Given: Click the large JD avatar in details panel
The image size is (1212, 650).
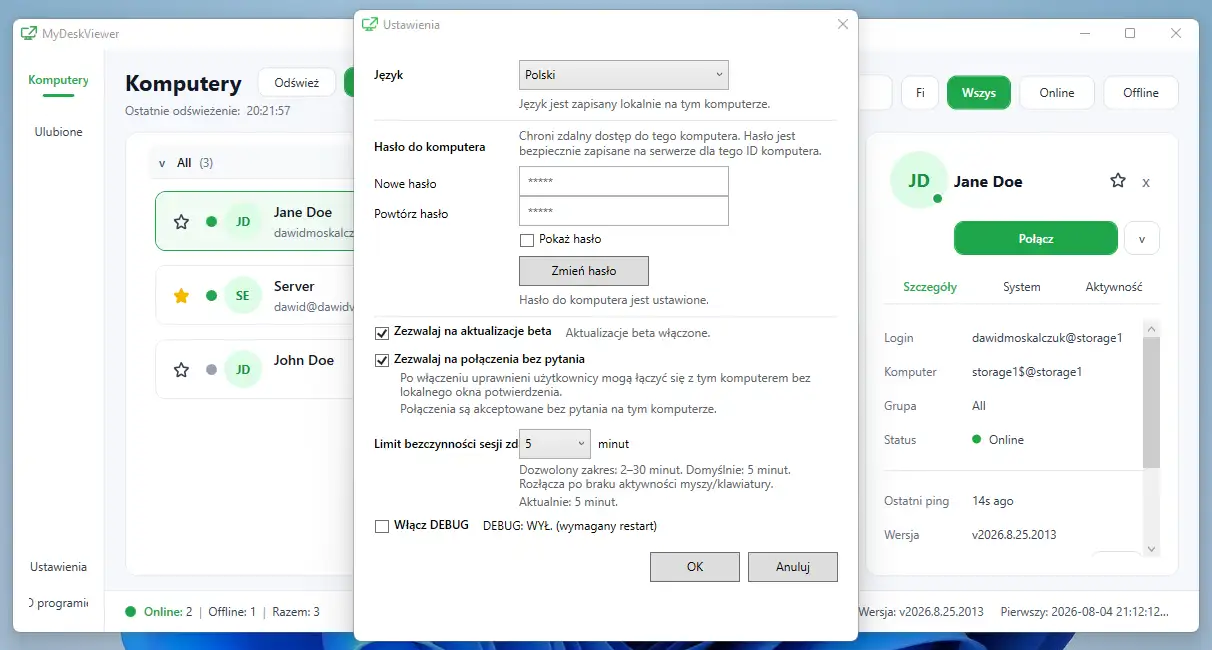Looking at the screenshot, I should tap(918, 181).
